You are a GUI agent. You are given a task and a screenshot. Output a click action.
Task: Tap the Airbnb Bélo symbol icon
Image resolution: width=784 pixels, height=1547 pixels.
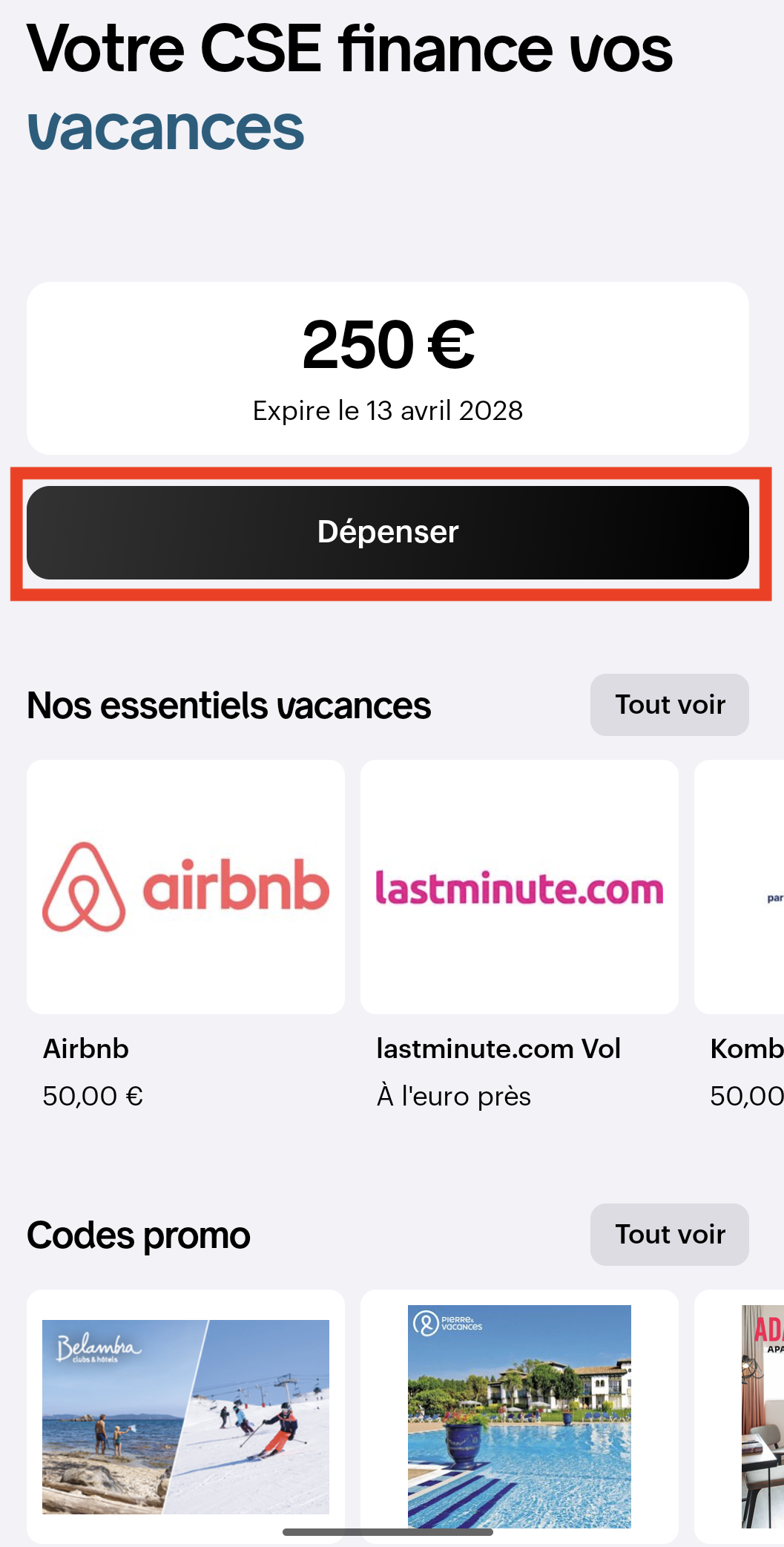(84, 887)
